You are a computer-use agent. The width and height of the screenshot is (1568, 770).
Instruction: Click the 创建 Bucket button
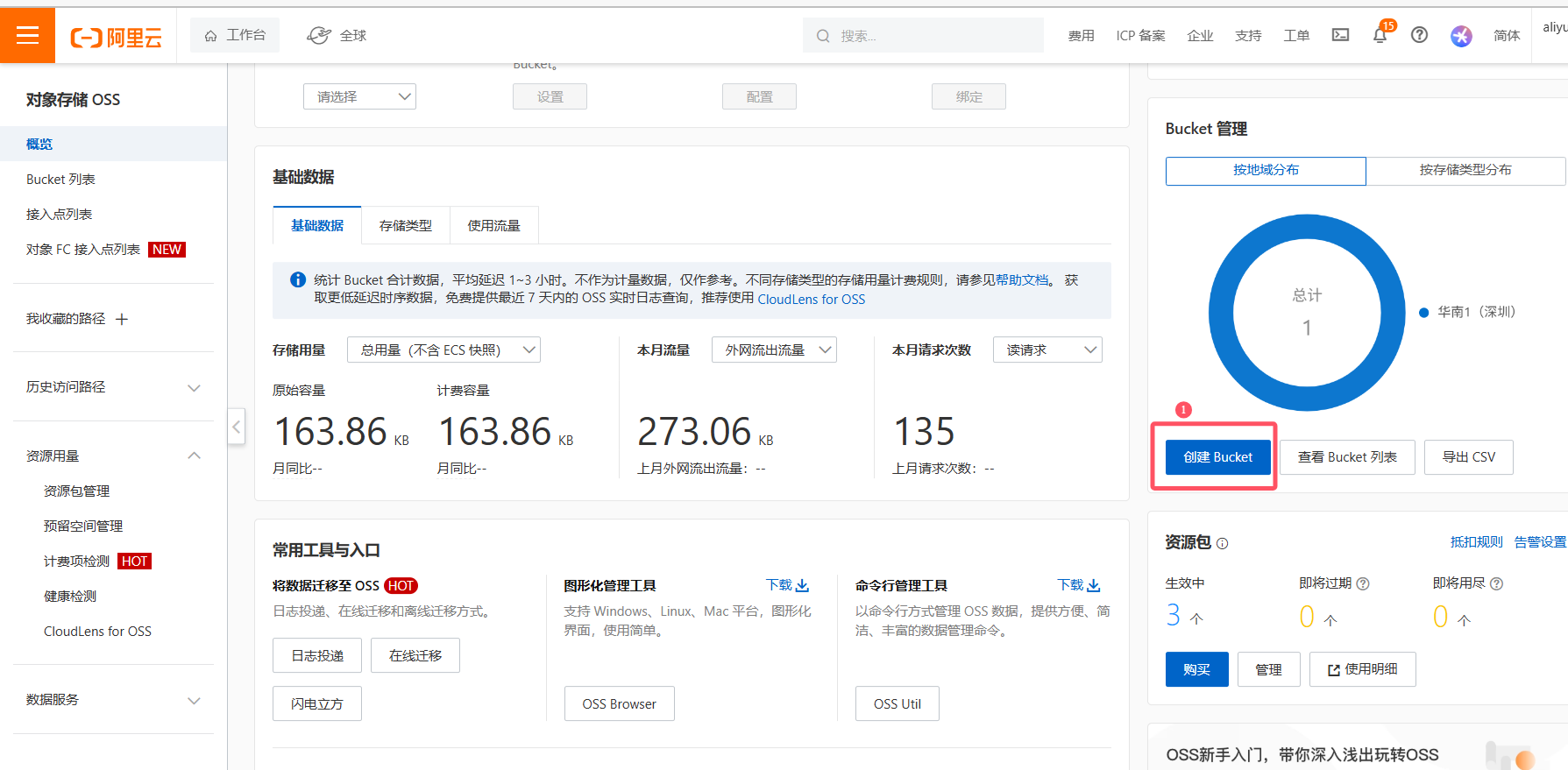[1217, 457]
